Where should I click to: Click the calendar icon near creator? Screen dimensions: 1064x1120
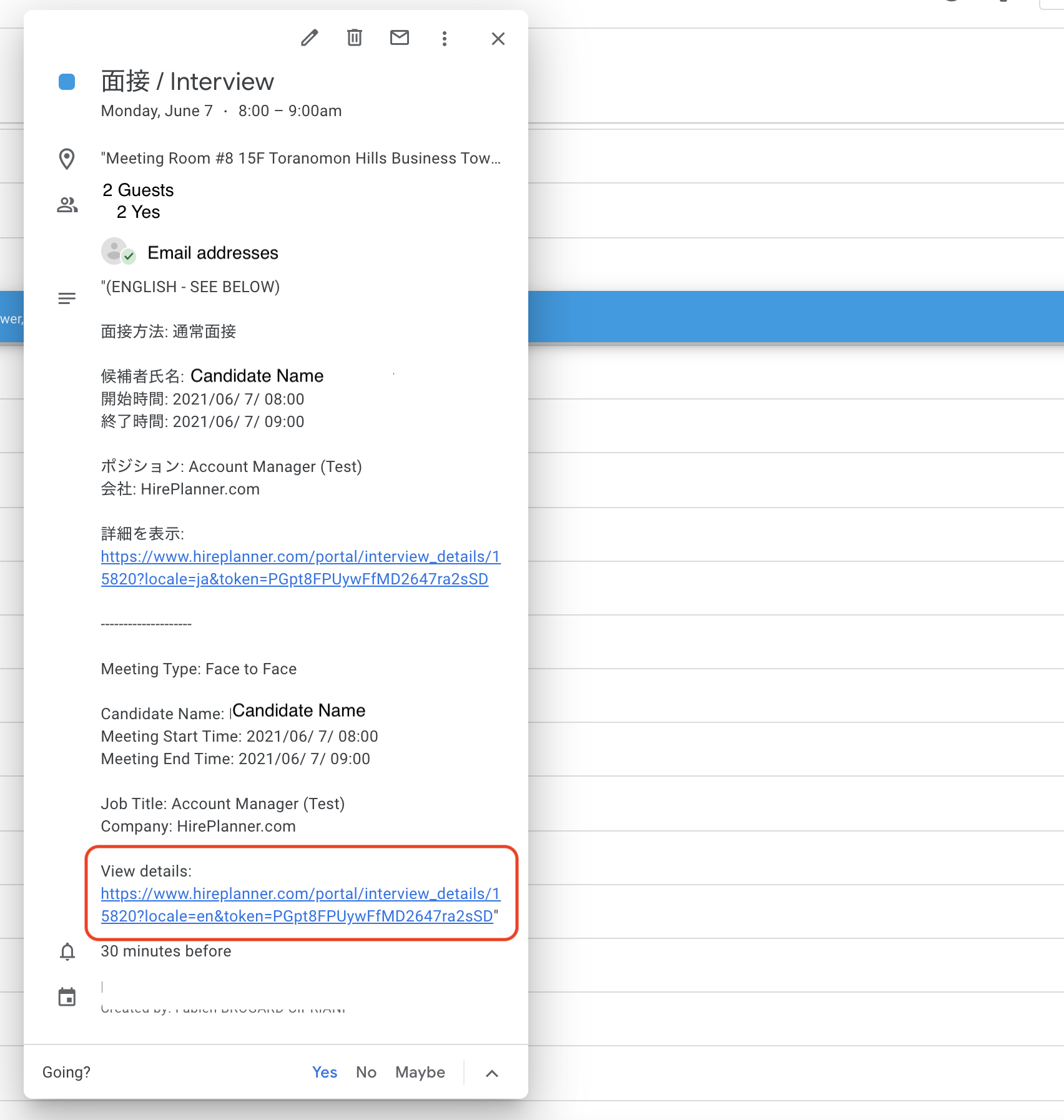click(x=67, y=997)
